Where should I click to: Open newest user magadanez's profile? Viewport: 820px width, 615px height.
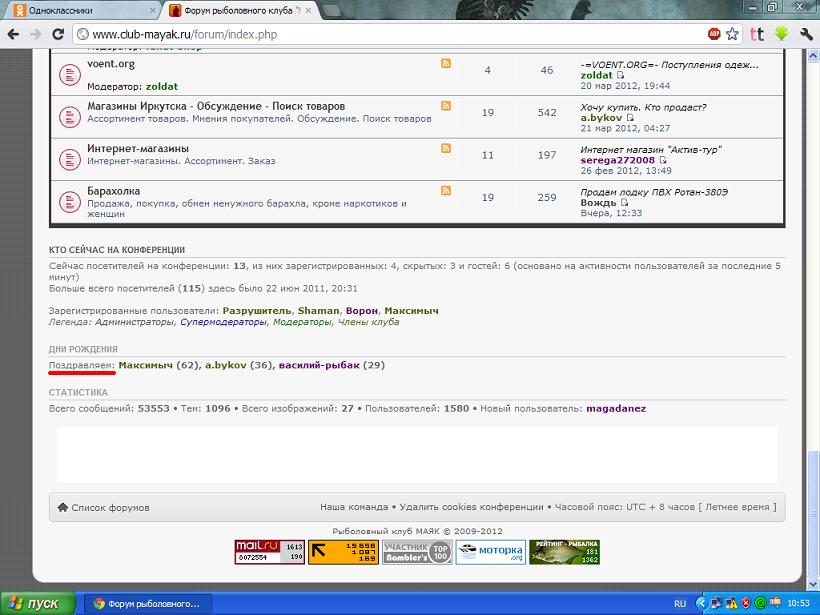coord(616,408)
